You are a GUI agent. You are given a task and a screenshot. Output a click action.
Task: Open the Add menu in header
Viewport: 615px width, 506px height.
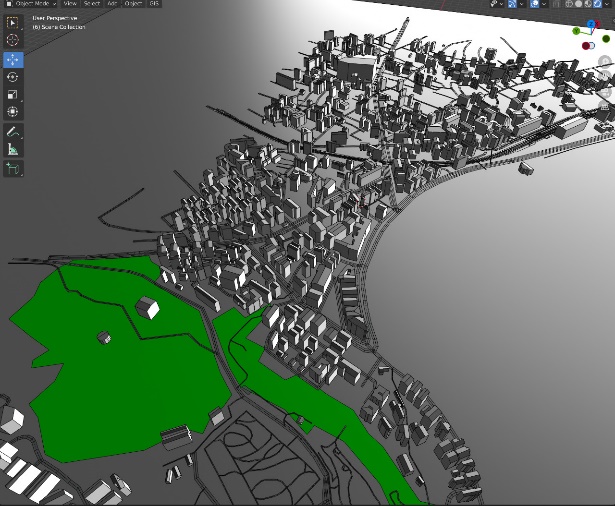point(112,4)
